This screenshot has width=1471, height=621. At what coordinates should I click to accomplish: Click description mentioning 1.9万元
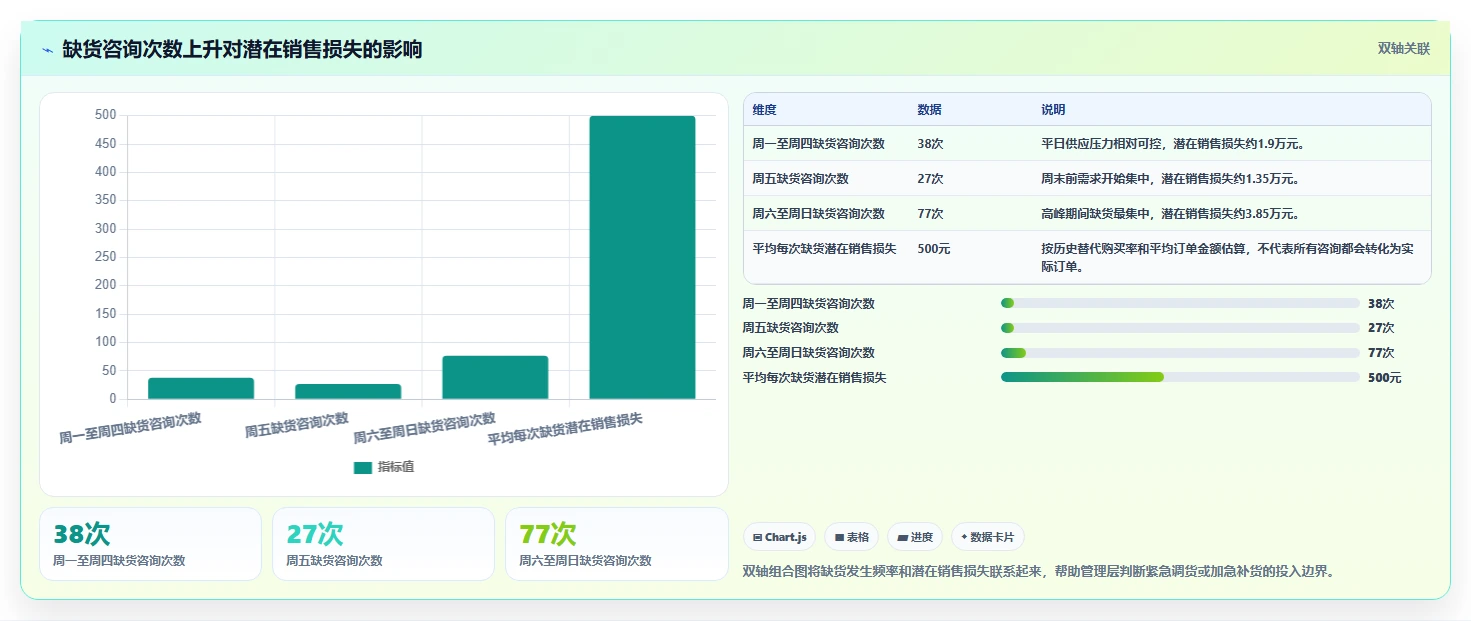point(1173,144)
